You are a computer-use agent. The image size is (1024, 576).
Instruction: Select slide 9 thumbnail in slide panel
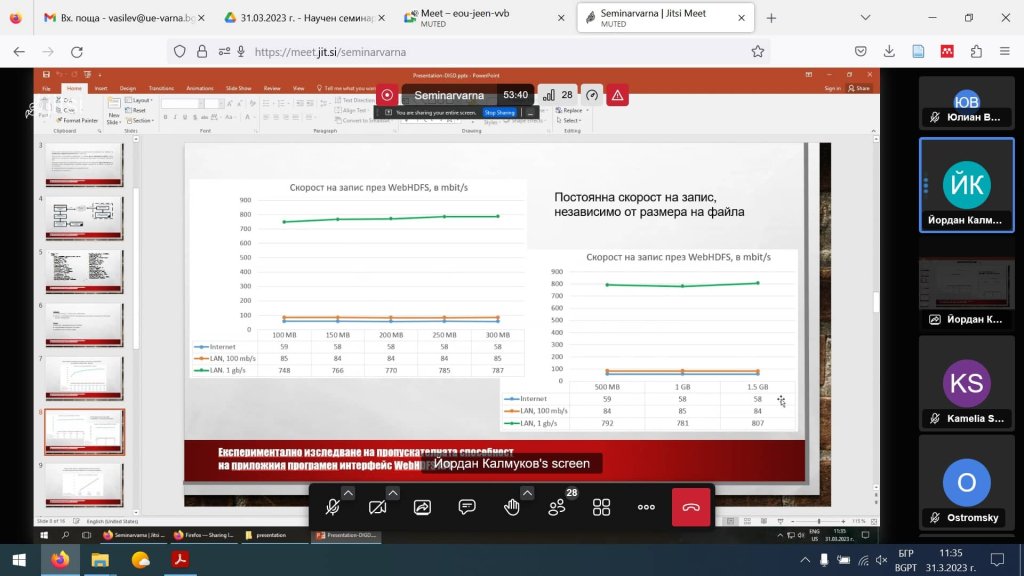pos(84,485)
